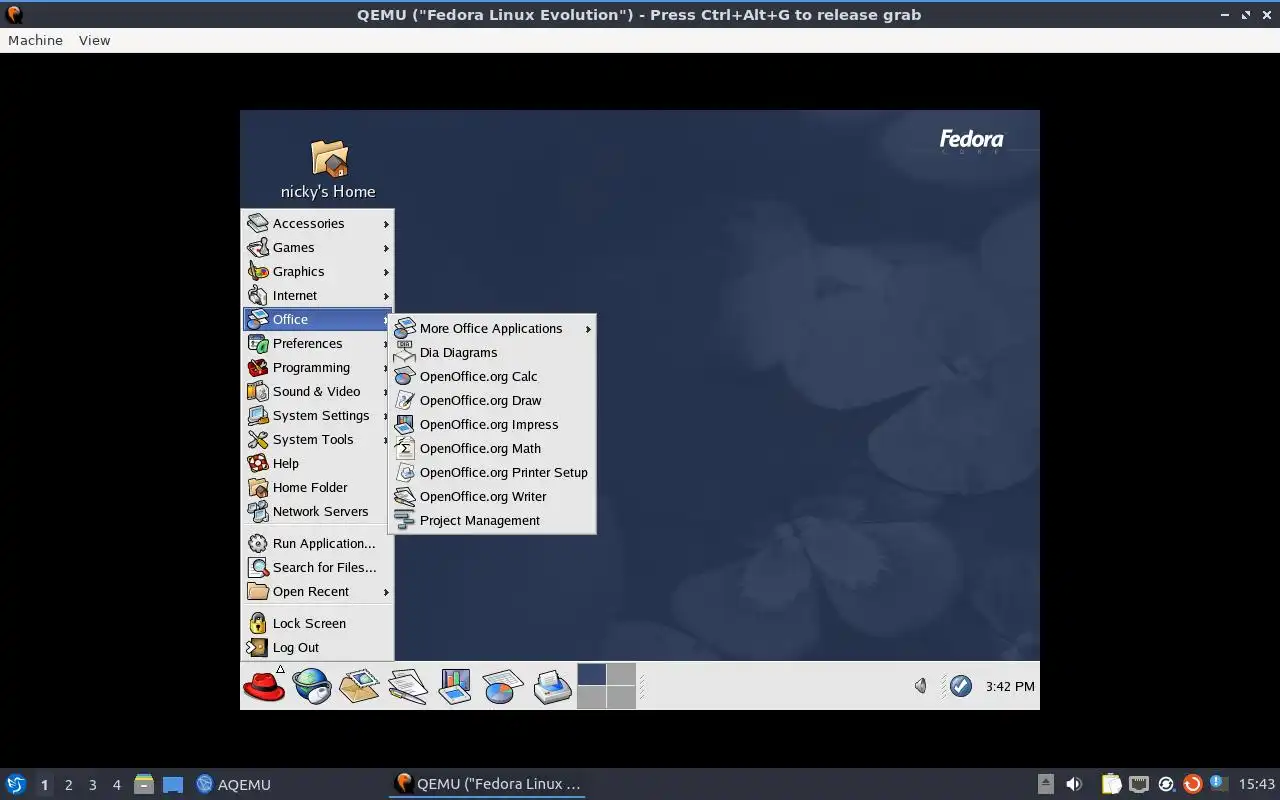The height and width of the screenshot is (800, 1280).
Task: Click the Help lifebuoy icon
Action: tap(258, 463)
